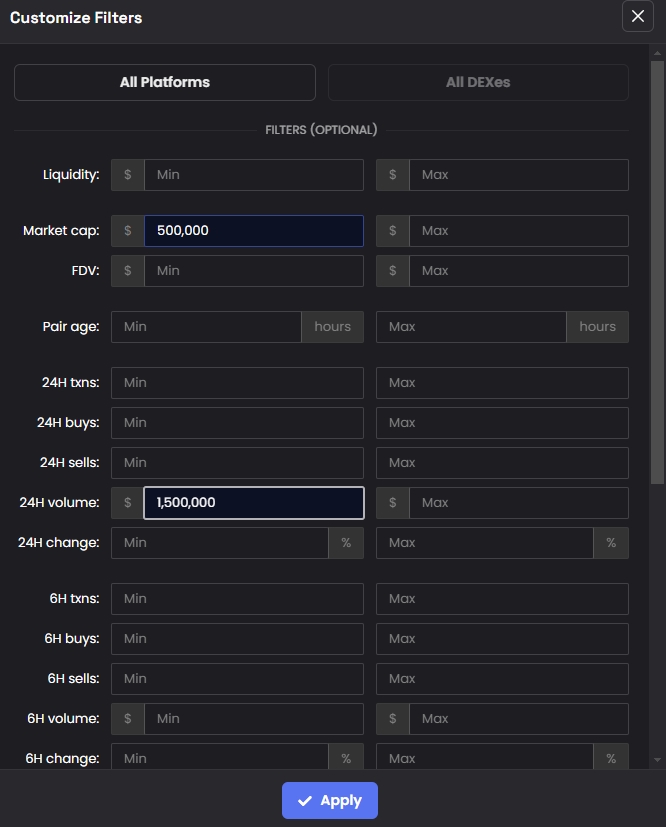This screenshot has height=827, width=666.
Task: Select the FDV Min input
Action: 253,271
